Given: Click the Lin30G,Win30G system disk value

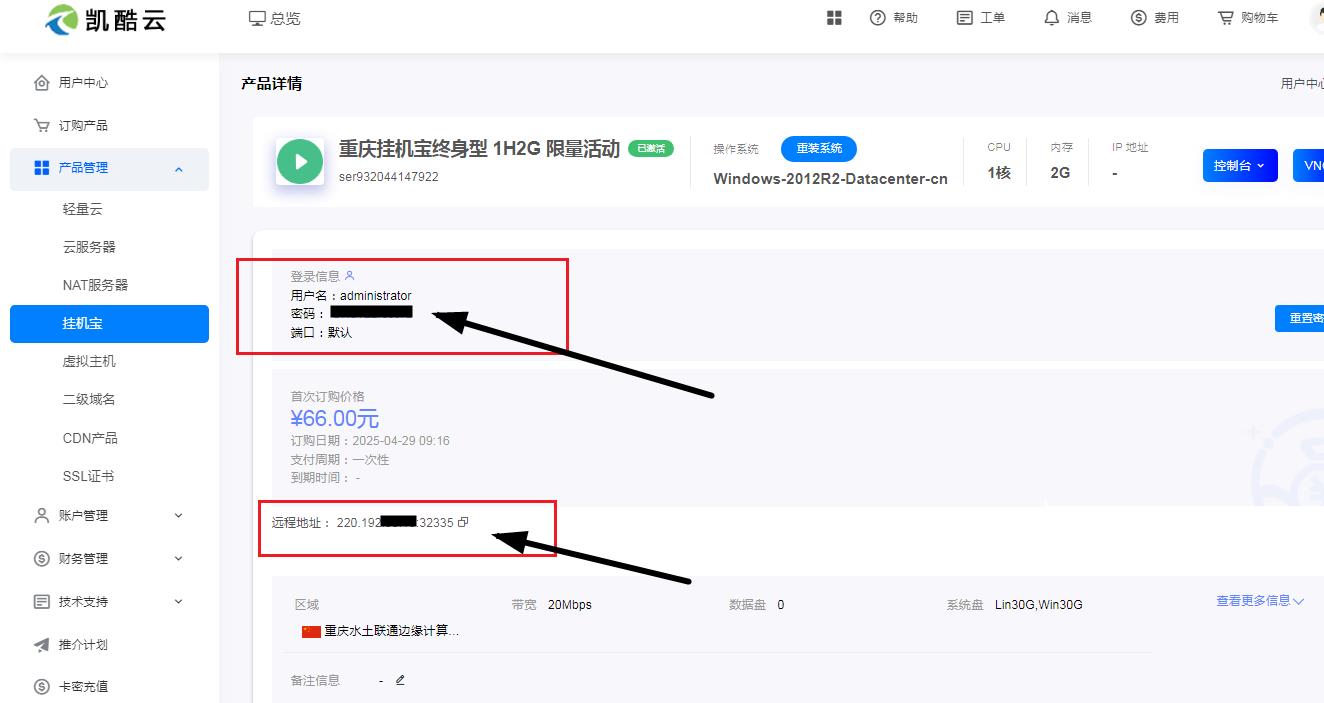Looking at the screenshot, I should click(x=1039, y=605).
